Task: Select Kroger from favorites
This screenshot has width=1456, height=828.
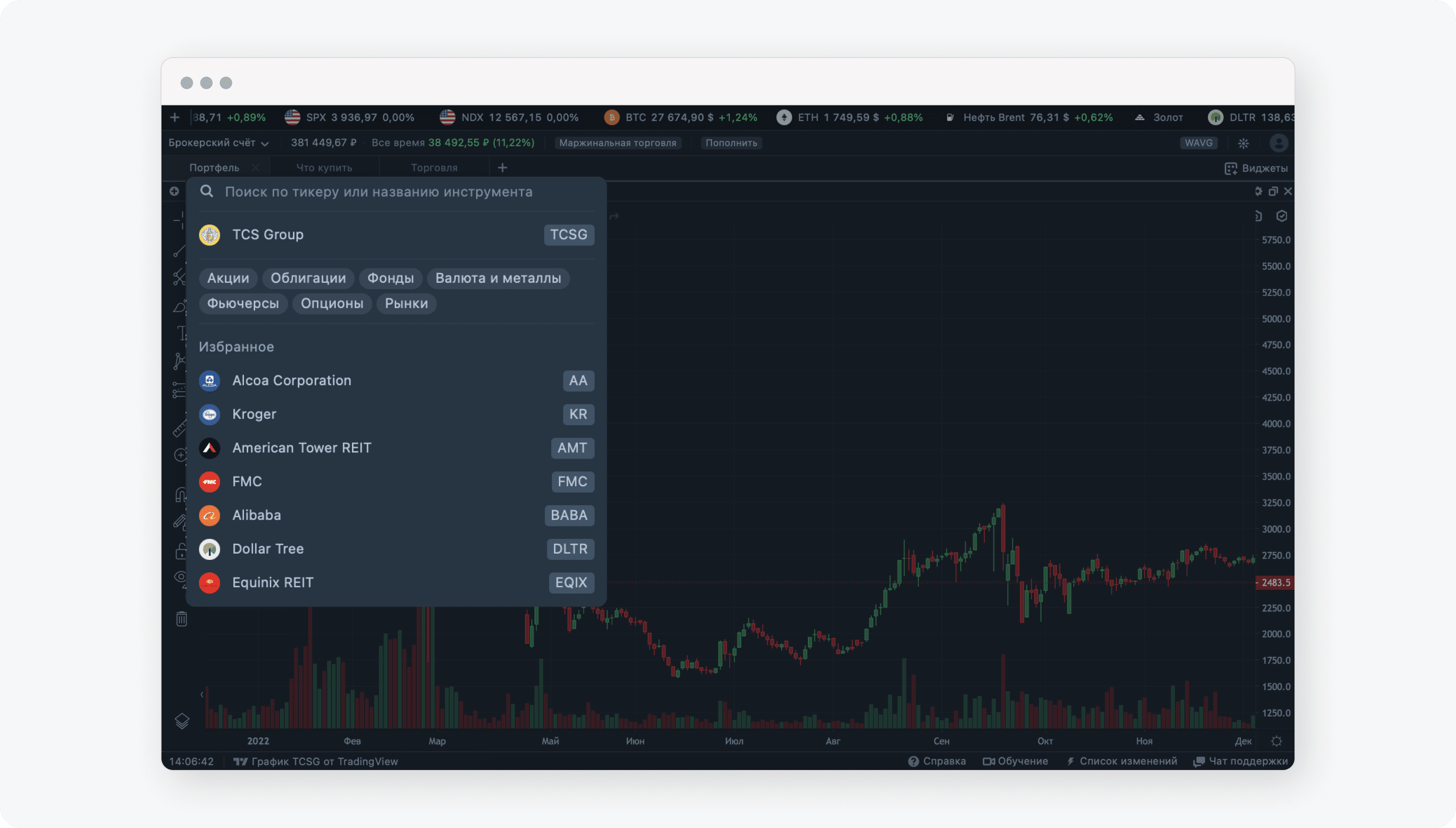Action: coord(396,414)
